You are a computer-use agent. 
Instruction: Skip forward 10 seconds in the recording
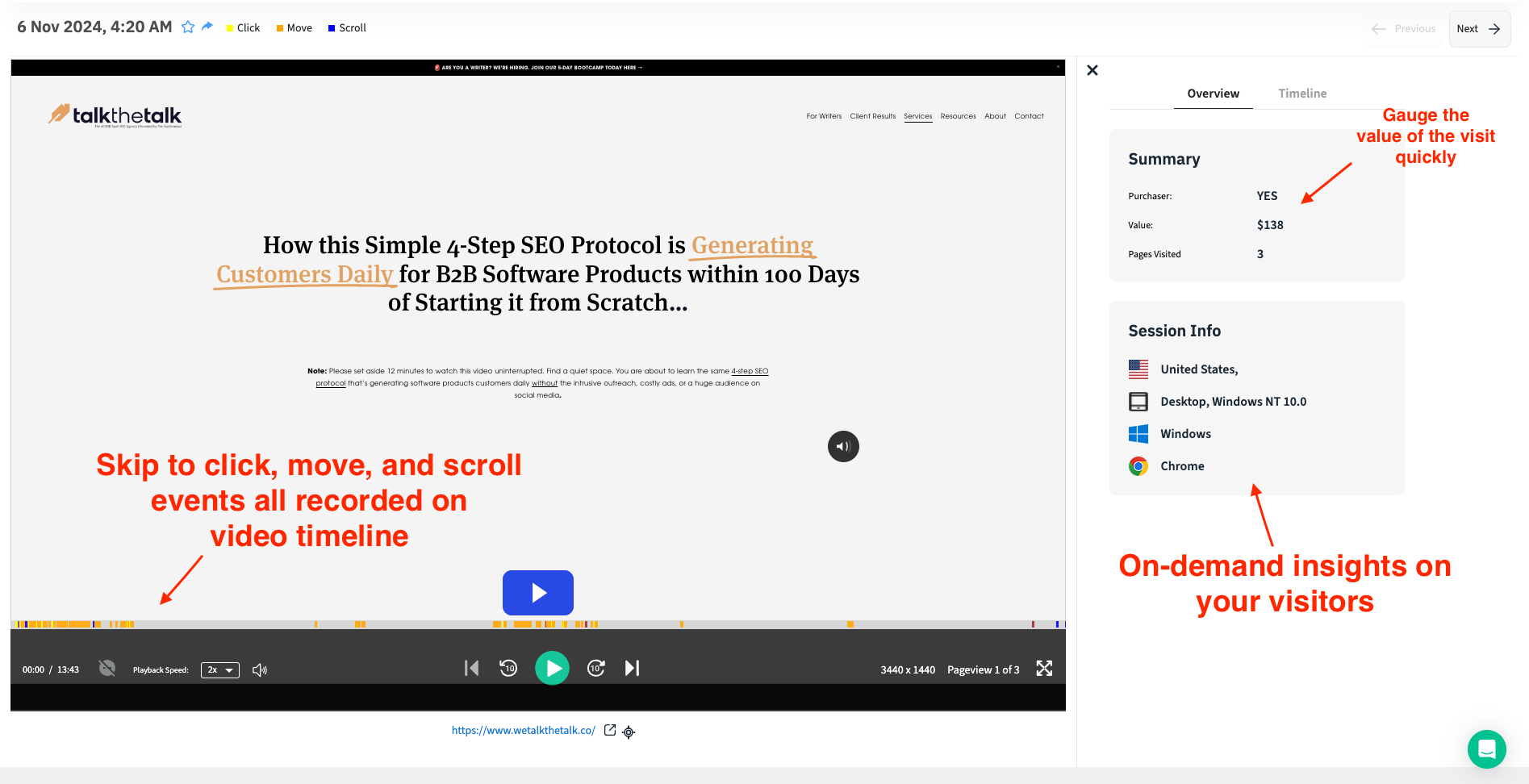pyautogui.click(x=596, y=668)
